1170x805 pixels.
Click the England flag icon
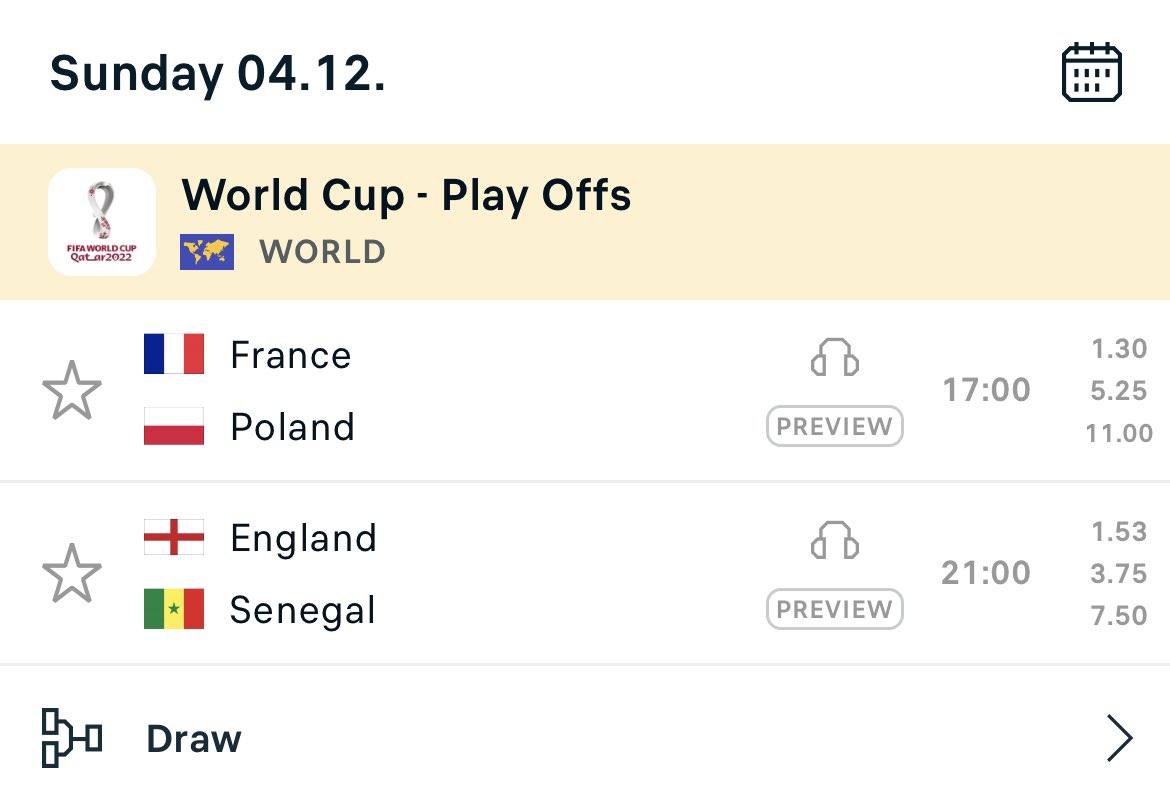(x=174, y=537)
